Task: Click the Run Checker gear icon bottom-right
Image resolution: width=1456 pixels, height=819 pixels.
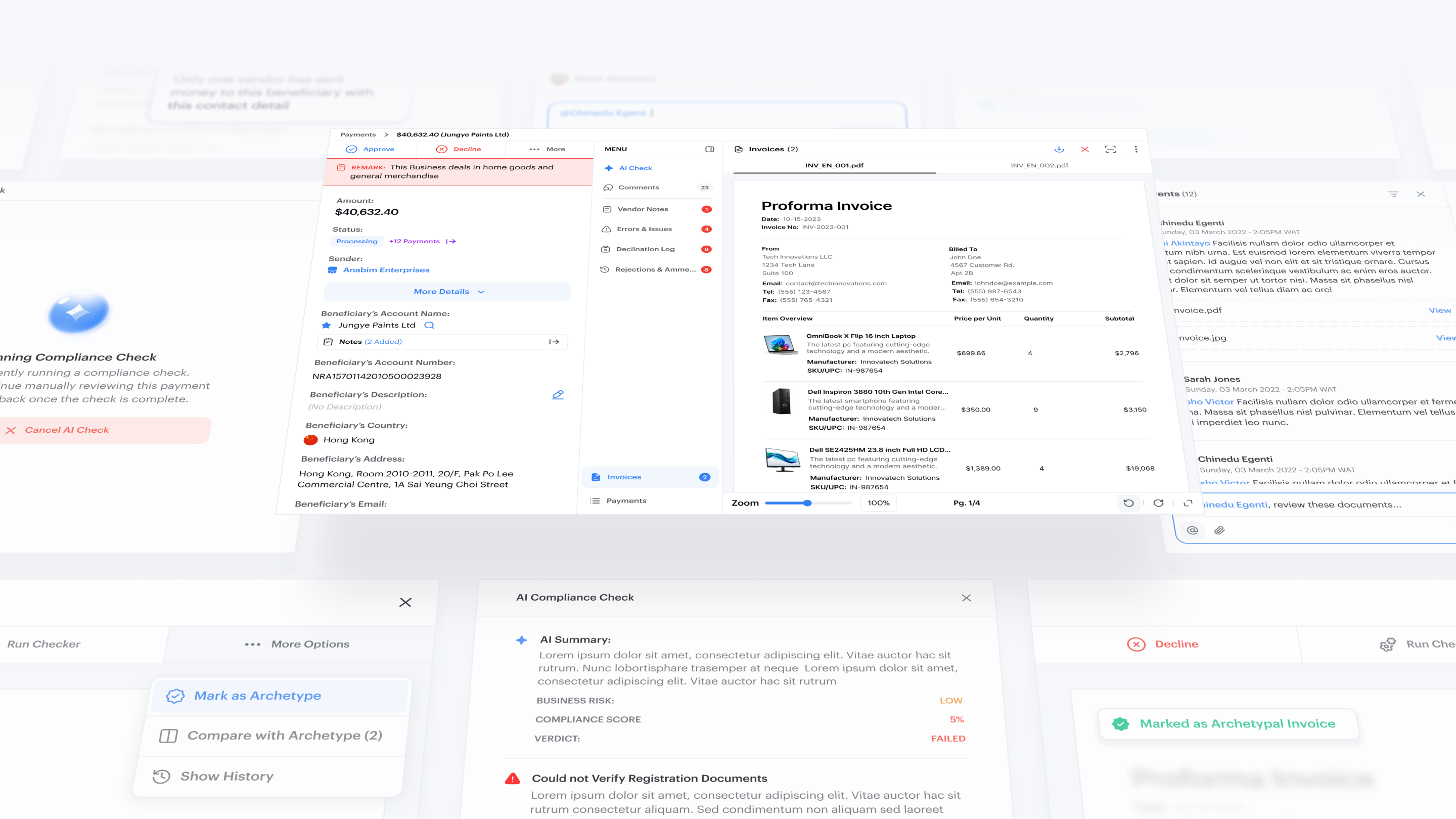Action: tap(1388, 645)
